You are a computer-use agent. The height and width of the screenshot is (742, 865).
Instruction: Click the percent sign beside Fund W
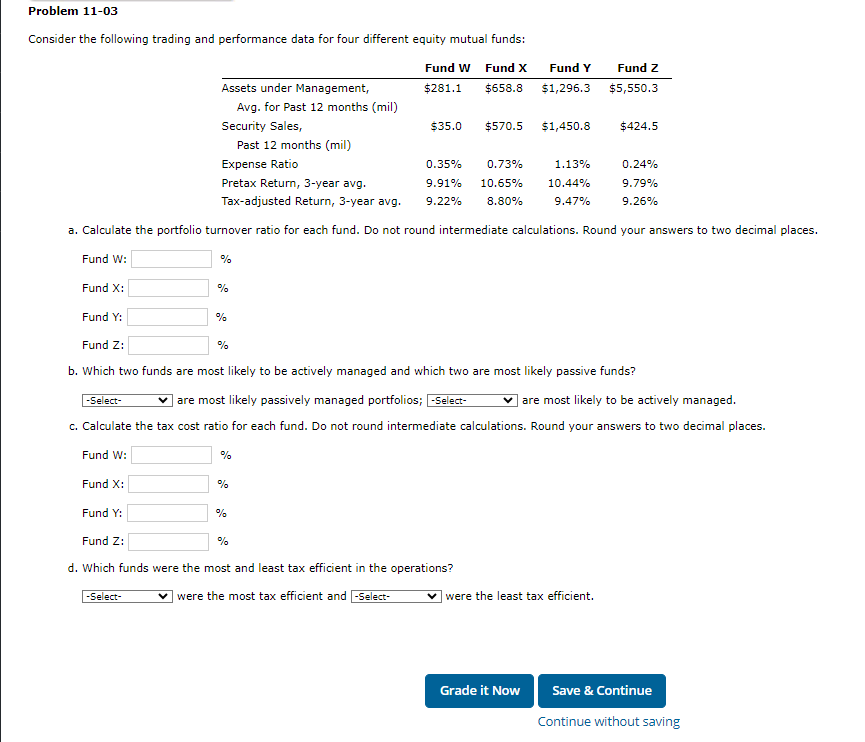point(224,258)
